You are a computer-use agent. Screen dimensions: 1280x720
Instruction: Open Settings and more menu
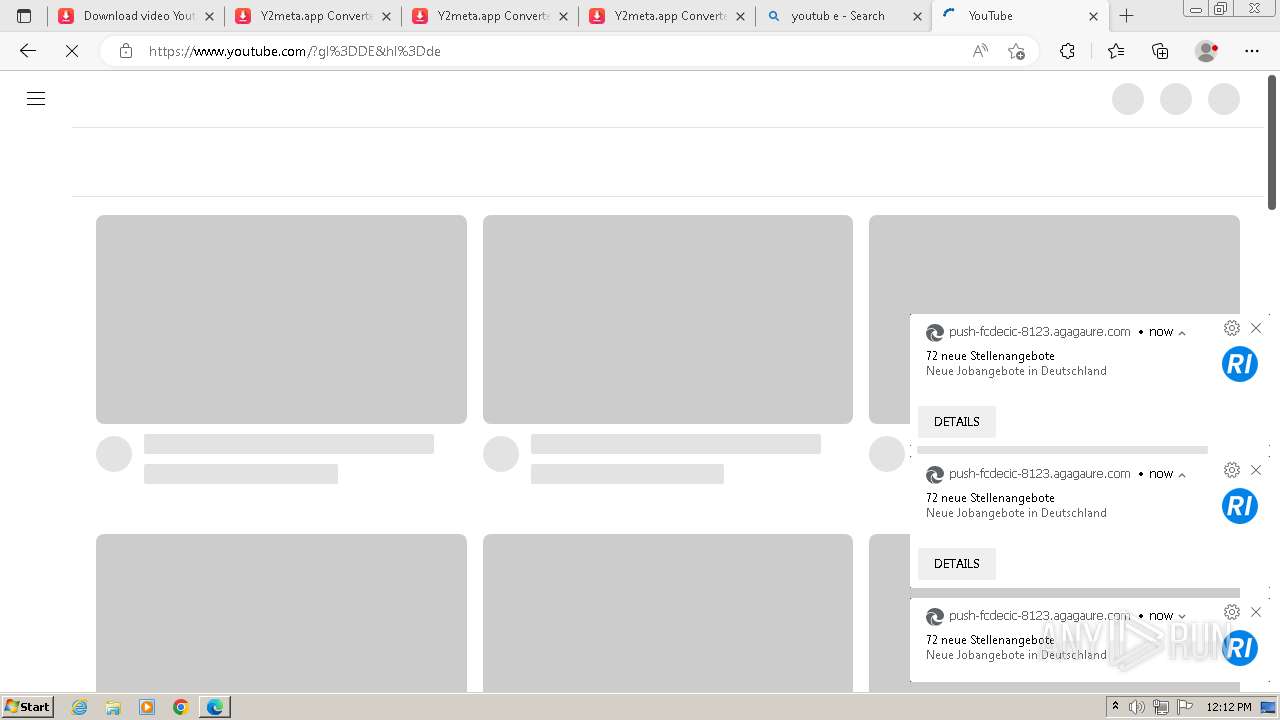point(1252,51)
